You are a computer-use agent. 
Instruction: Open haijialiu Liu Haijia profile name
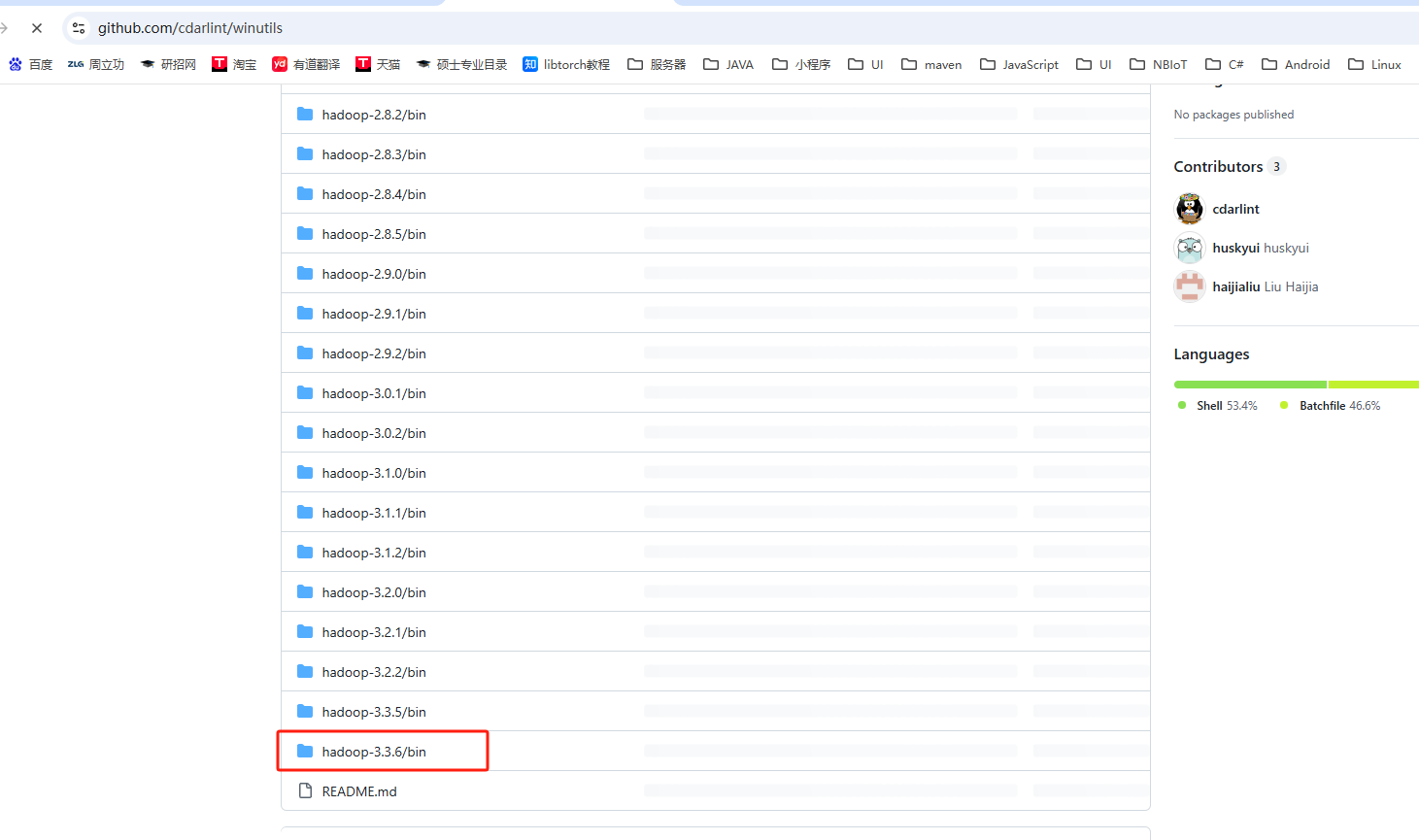coord(1266,286)
